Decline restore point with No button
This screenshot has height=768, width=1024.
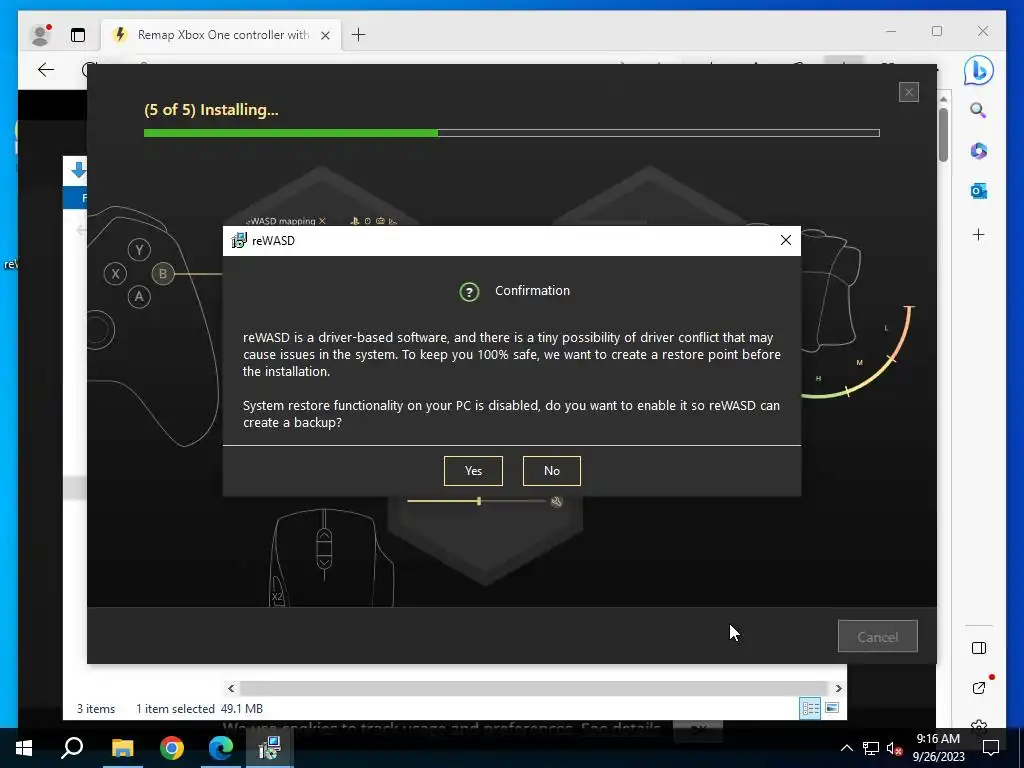(551, 471)
